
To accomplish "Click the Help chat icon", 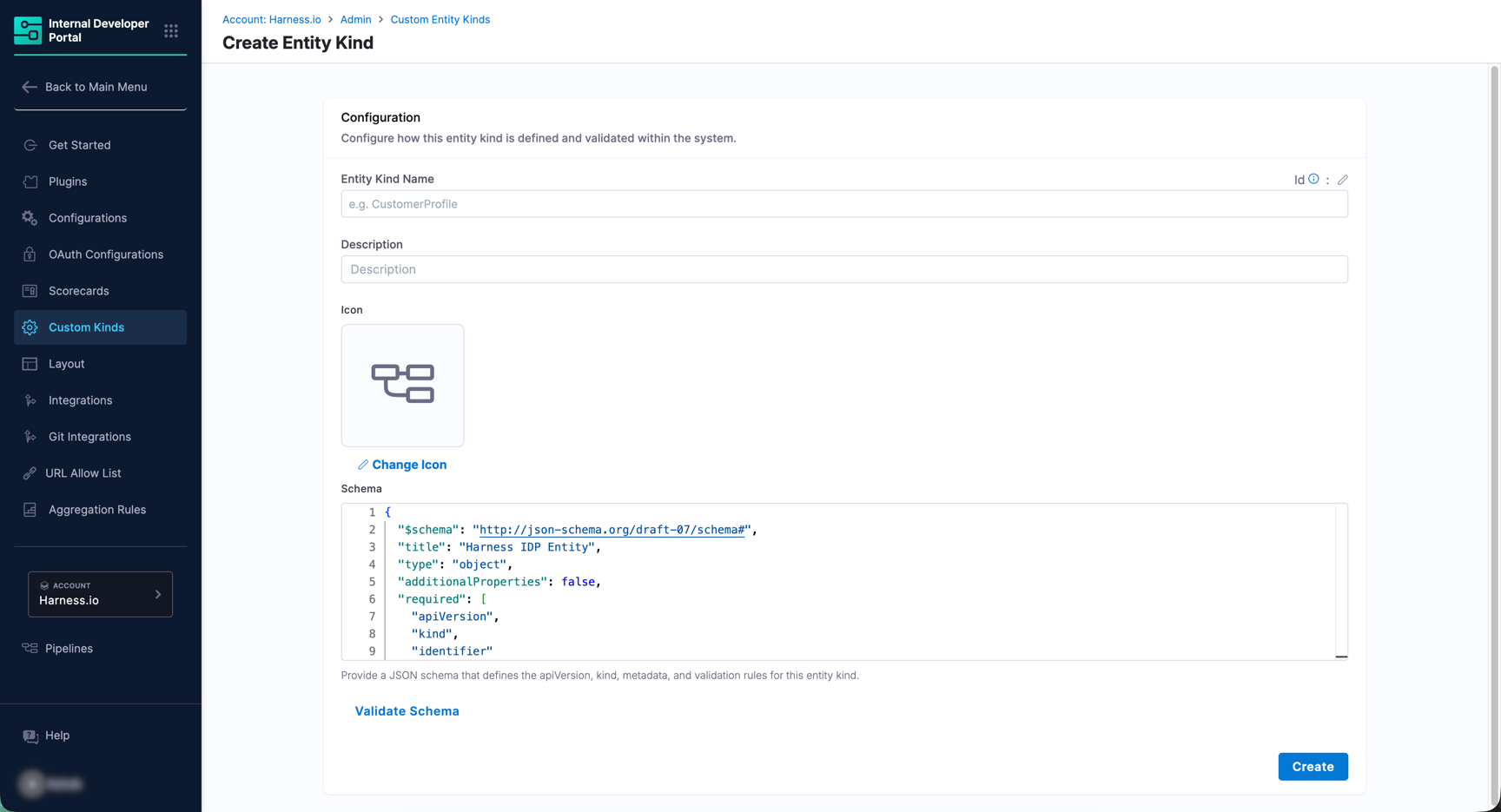I will click(x=30, y=736).
